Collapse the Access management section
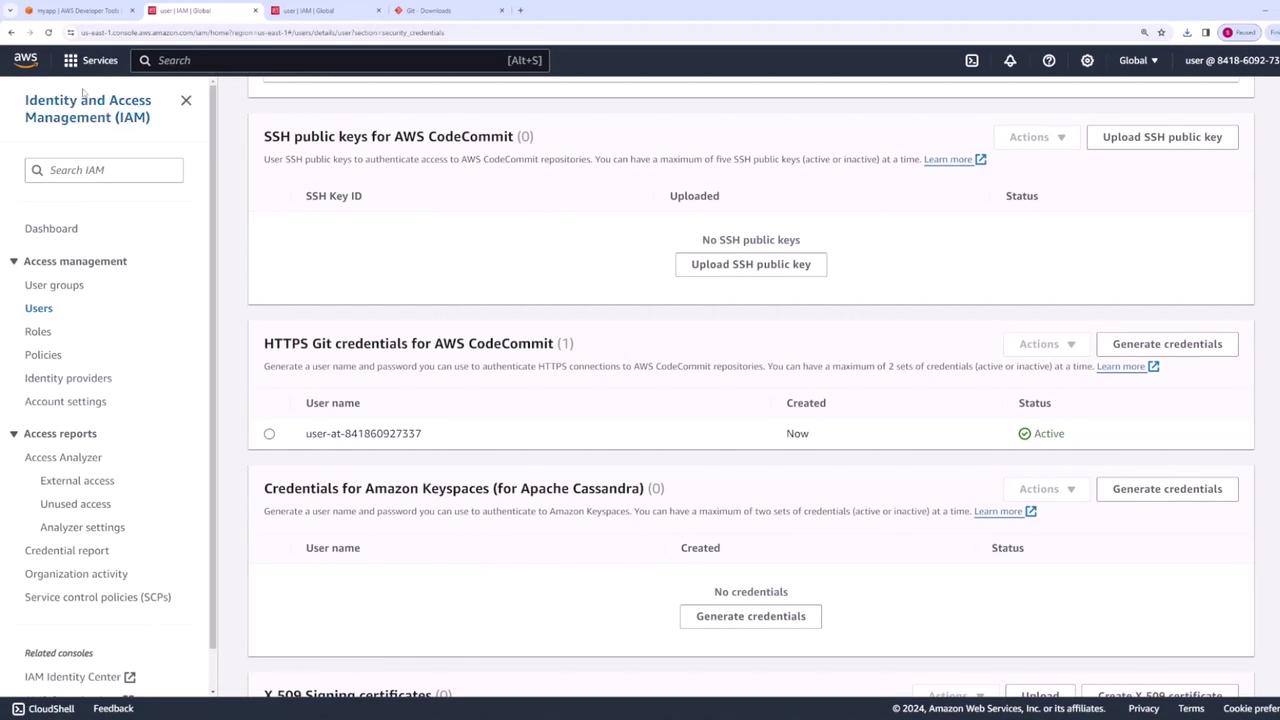Screen dimensions: 1280x720 pos(14,261)
